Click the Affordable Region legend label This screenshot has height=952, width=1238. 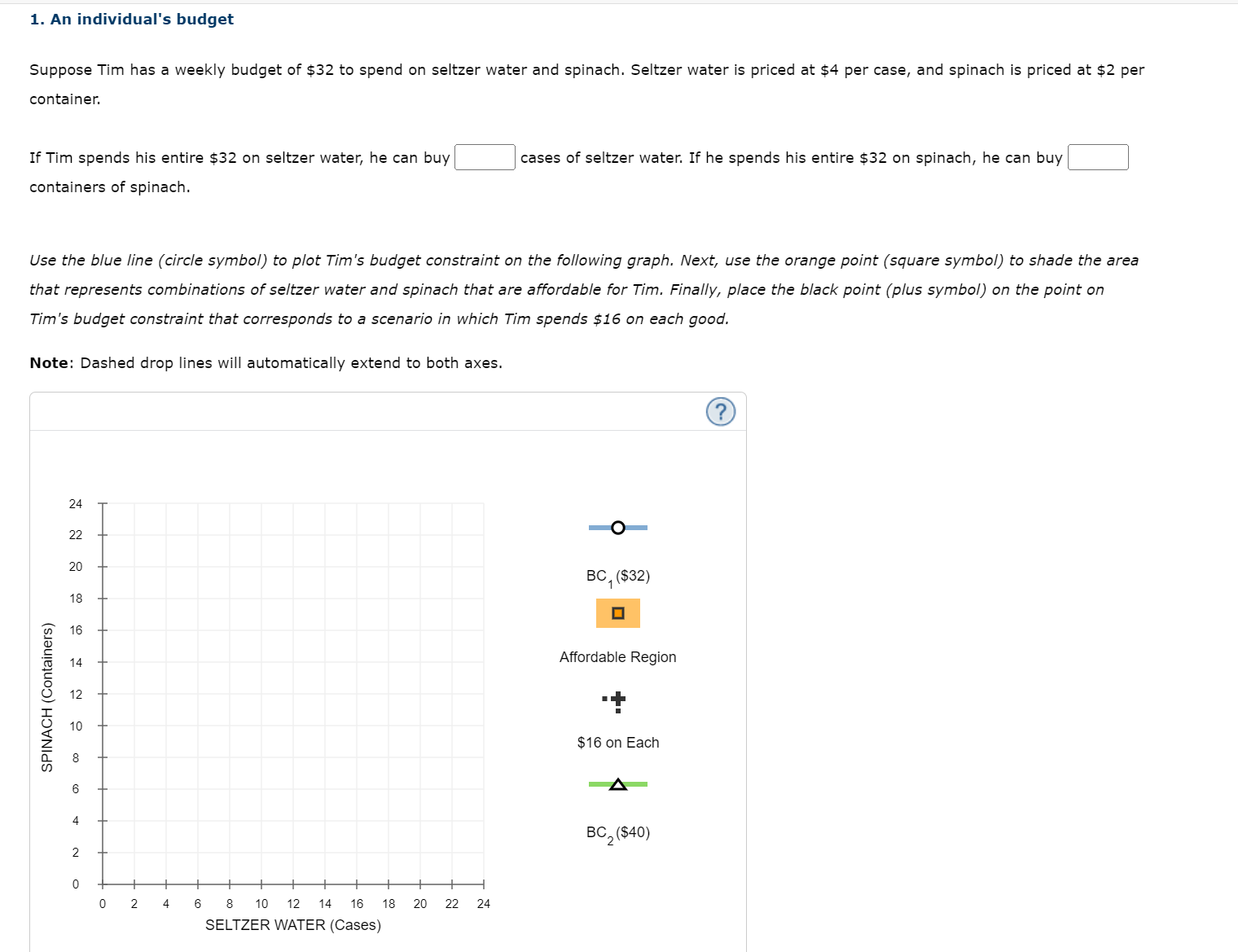tap(617, 657)
